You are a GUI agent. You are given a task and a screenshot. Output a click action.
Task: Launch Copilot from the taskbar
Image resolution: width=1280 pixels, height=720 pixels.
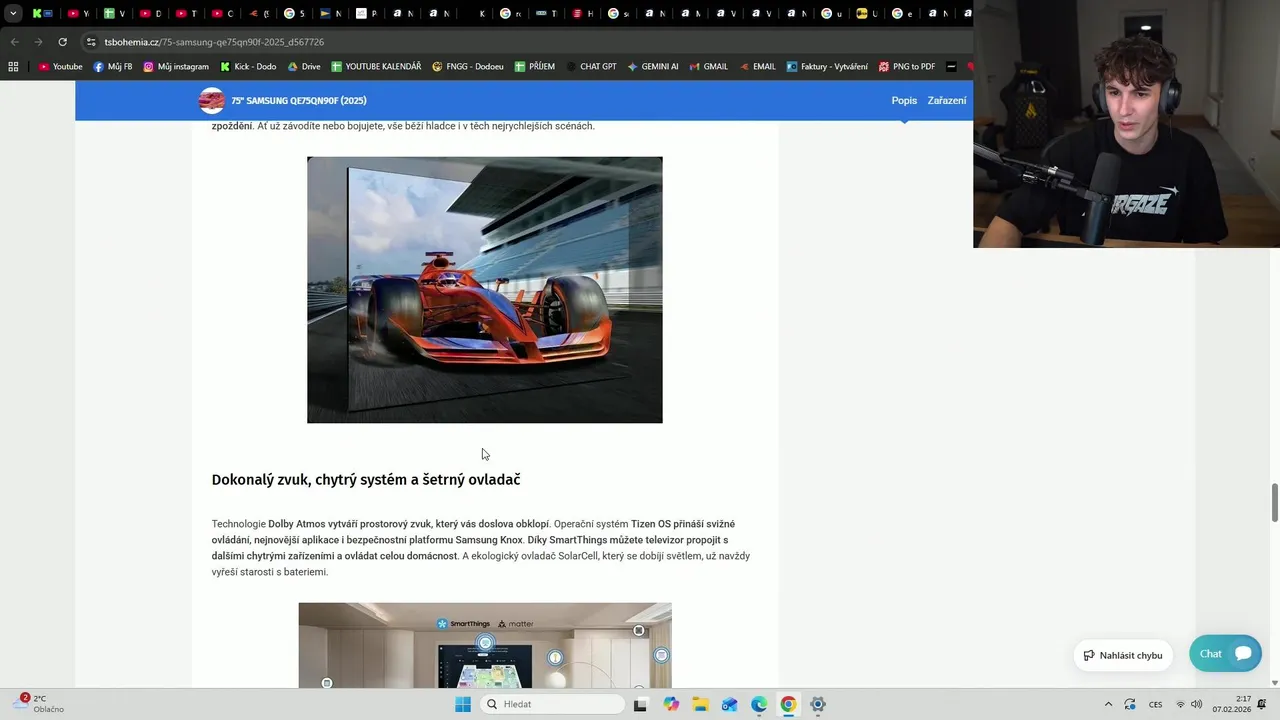[x=671, y=704]
